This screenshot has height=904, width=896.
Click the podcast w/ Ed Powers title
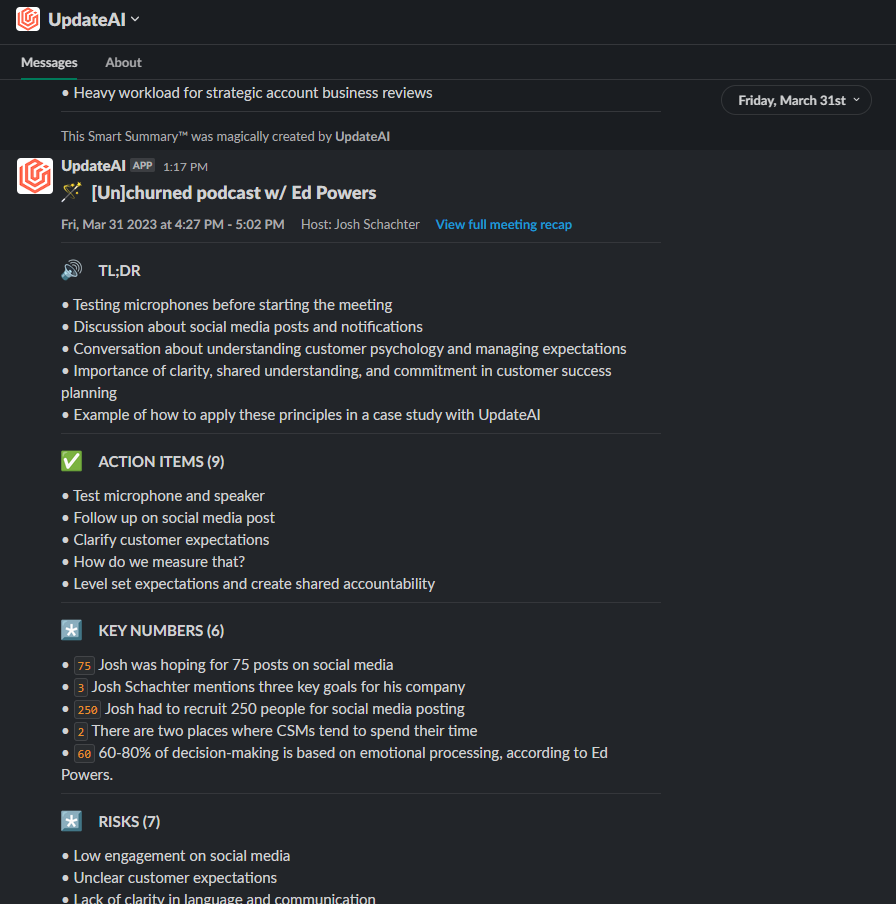pos(234,193)
